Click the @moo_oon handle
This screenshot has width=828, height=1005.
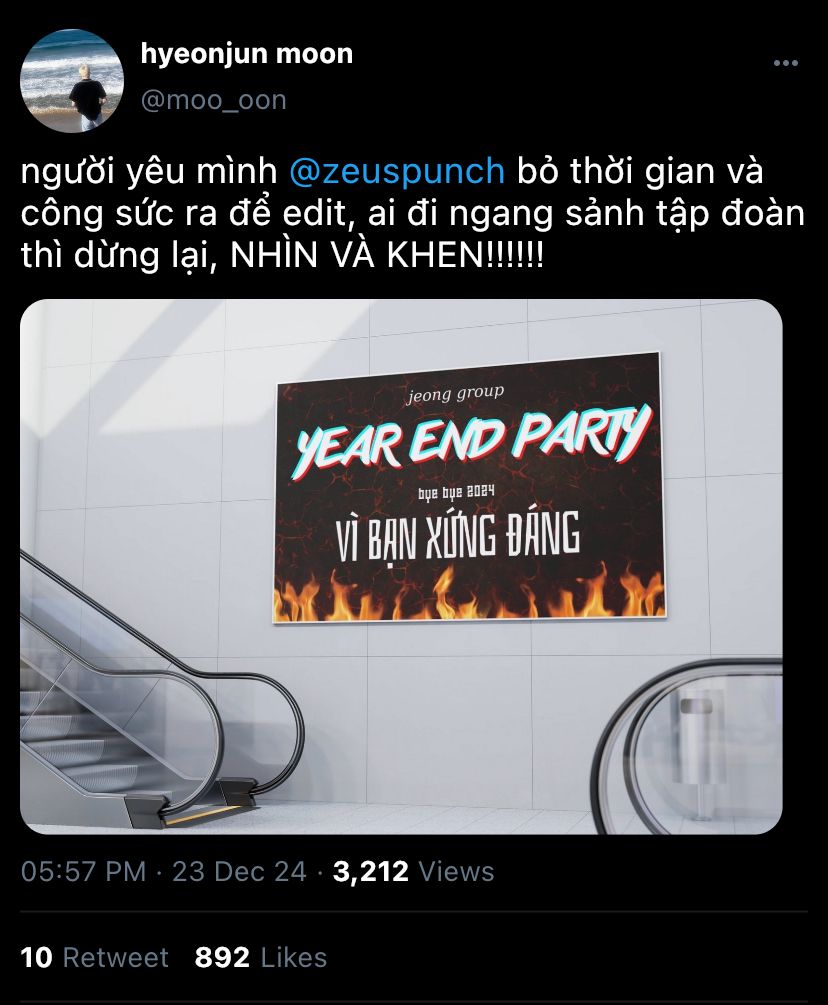coord(213,101)
